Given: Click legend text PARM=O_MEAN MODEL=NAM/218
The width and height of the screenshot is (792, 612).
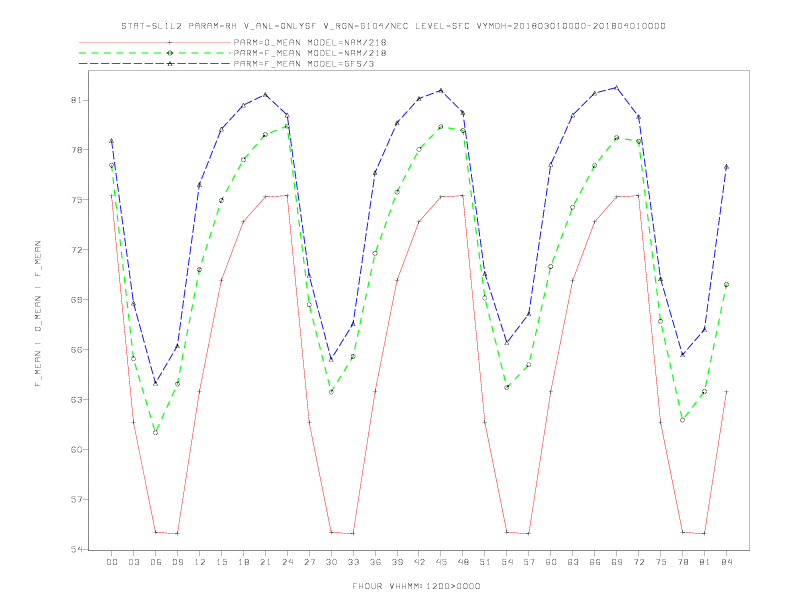Looking at the screenshot, I should coord(310,42).
